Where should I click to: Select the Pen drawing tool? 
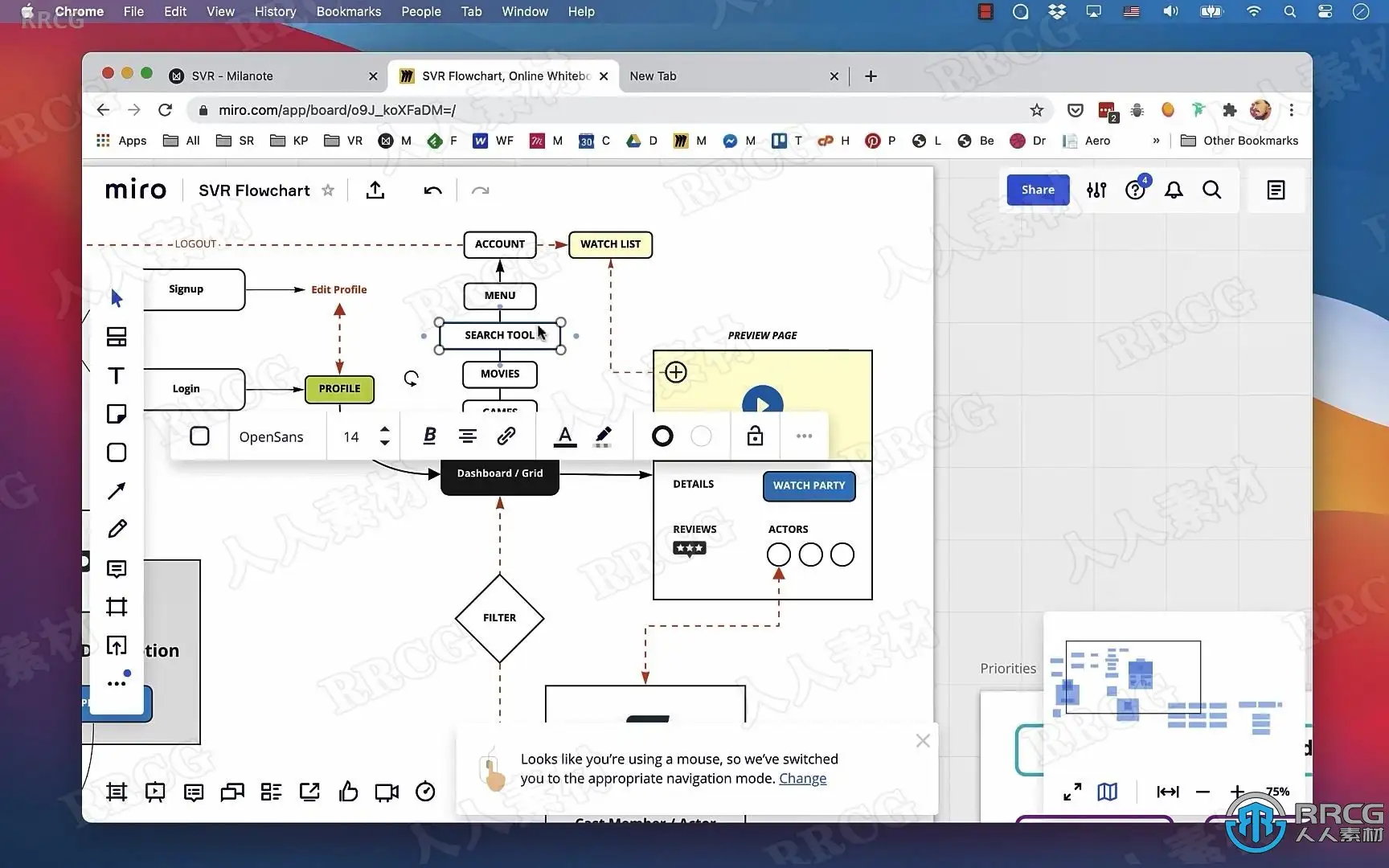tap(117, 529)
